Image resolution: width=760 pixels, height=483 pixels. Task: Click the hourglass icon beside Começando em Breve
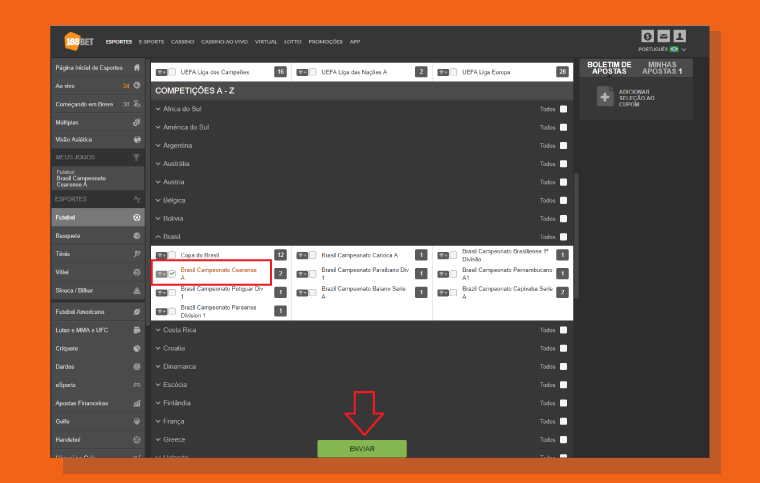pos(137,104)
